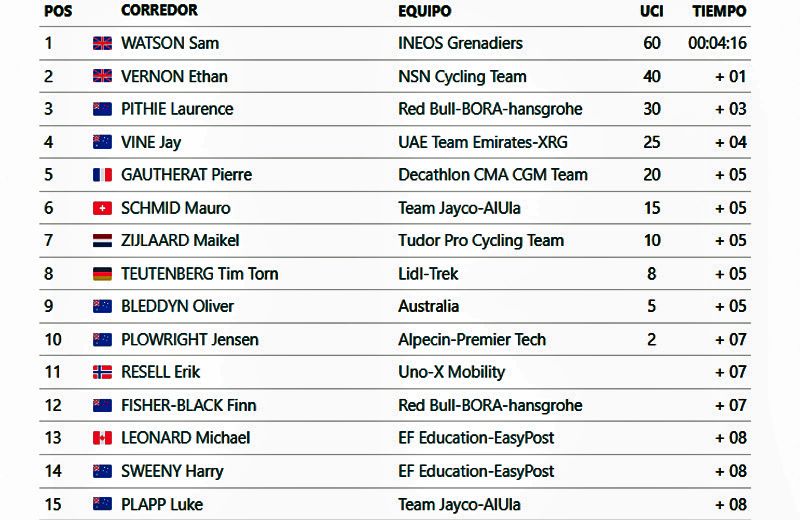Image resolution: width=800 pixels, height=520 pixels.
Task: Click the flag beside PITHIE Laurence
Action: click(x=102, y=109)
